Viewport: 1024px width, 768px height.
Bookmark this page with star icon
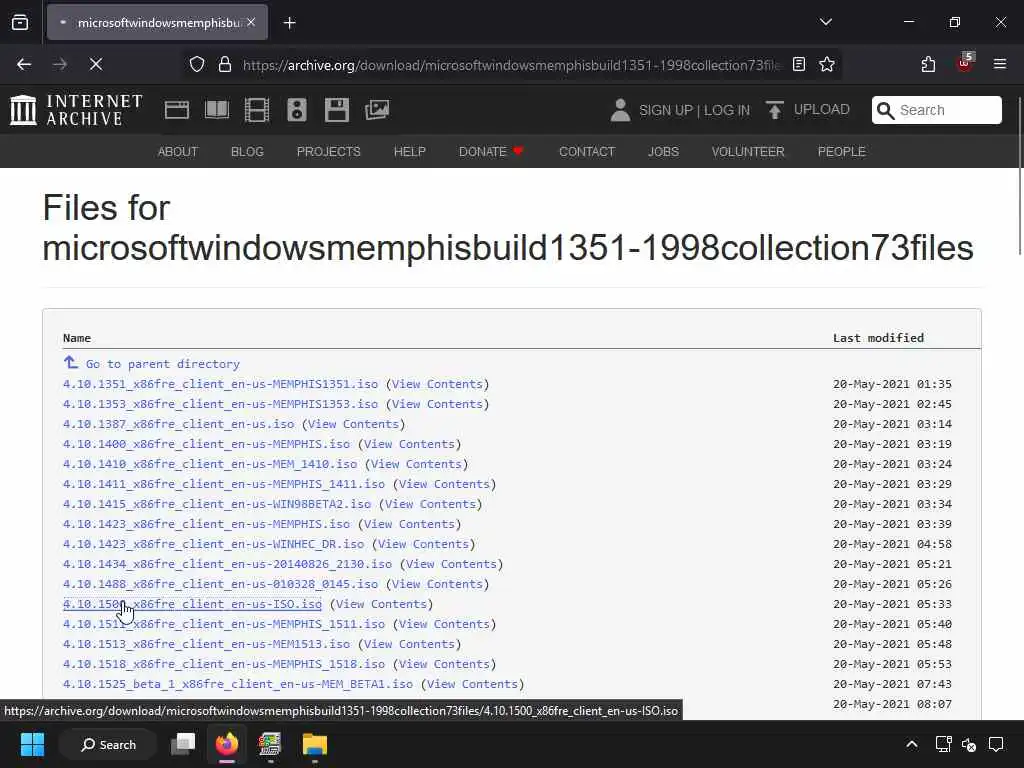click(827, 64)
